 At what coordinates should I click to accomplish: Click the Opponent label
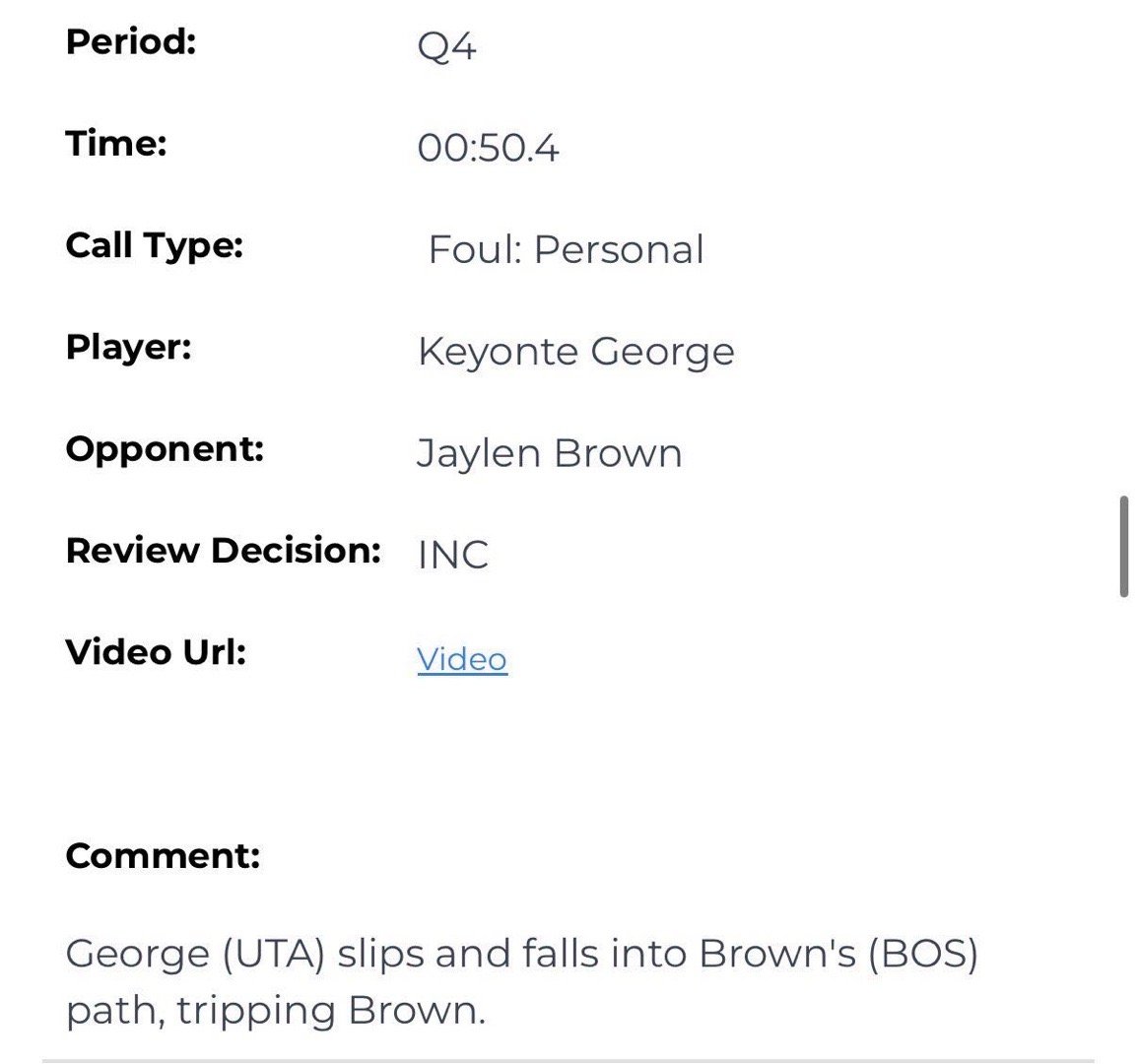tap(165, 449)
